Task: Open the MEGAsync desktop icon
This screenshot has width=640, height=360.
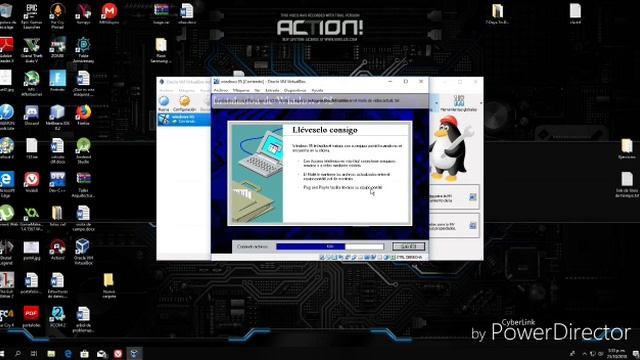Action: [x=109, y=14]
